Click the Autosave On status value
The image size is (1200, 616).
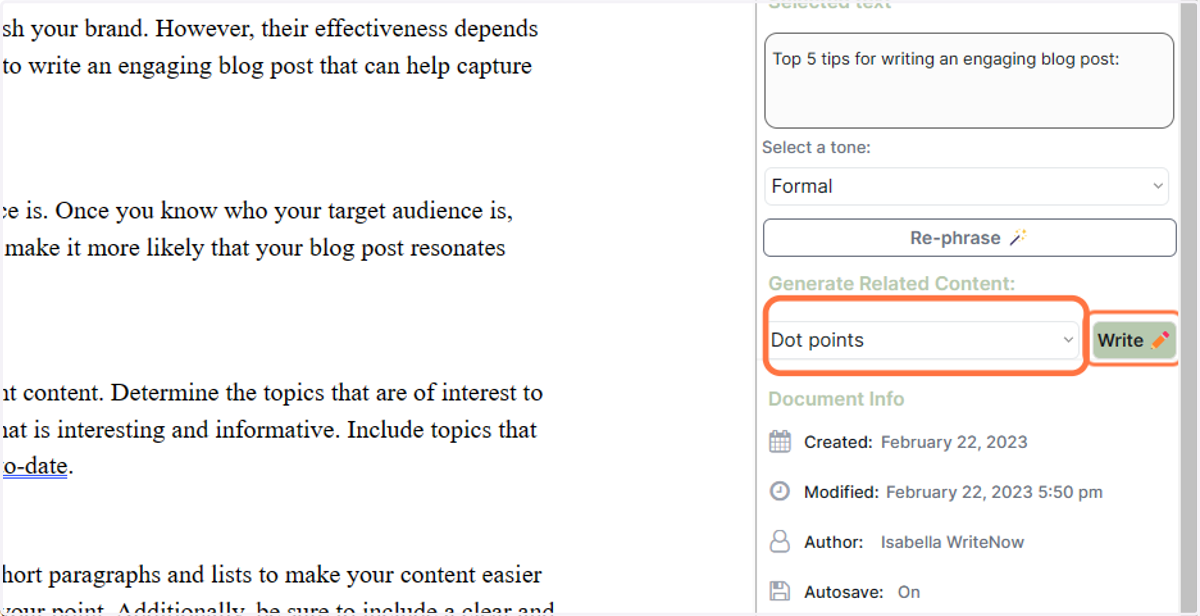pos(908,592)
